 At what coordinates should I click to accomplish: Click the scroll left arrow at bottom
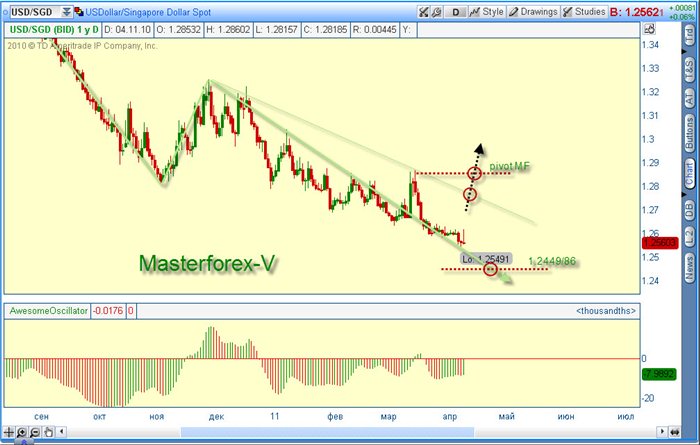(62, 432)
